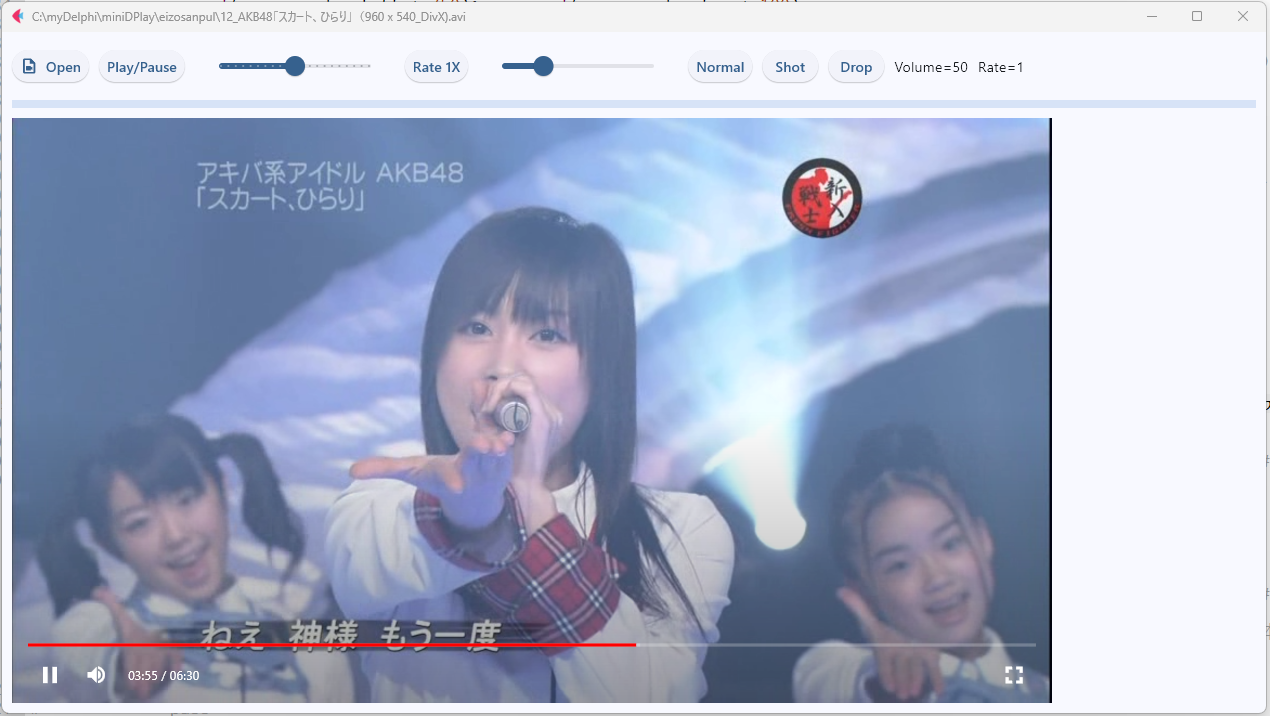The width and height of the screenshot is (1270, 716).
Task: Click the 03:55 / 06:30 time display
Action: click(162, 675)
